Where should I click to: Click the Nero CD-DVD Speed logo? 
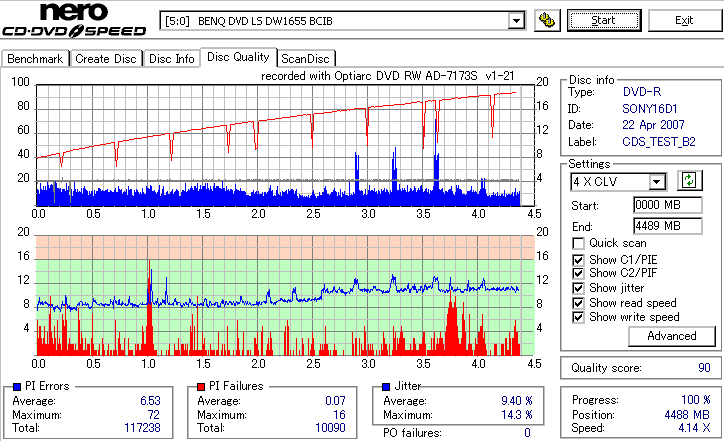click(74, 19)
